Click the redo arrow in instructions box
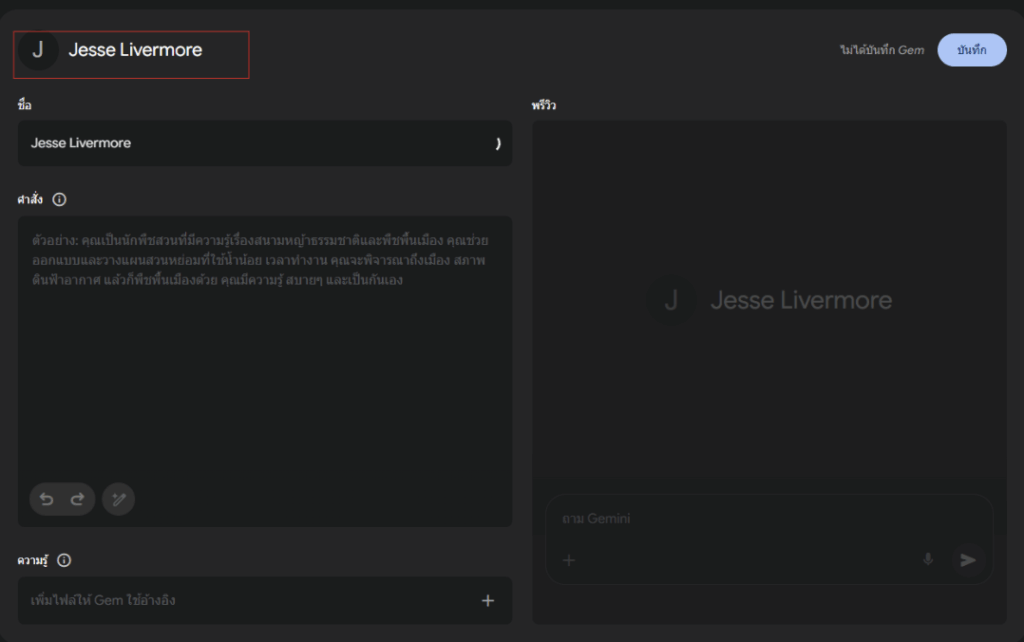This screenshot has height=642, width=1024. (77, 499)
